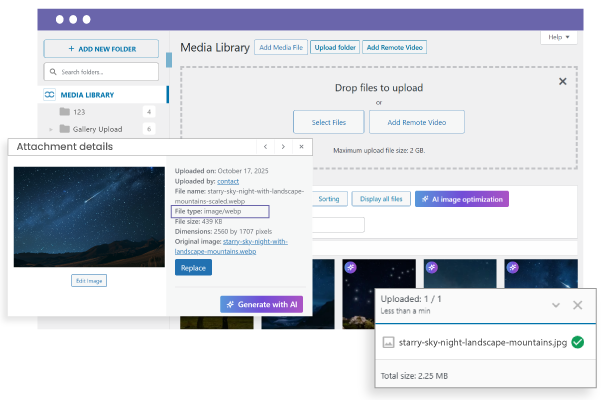
Task: Click the Replace button
Action: click(193, 268)
